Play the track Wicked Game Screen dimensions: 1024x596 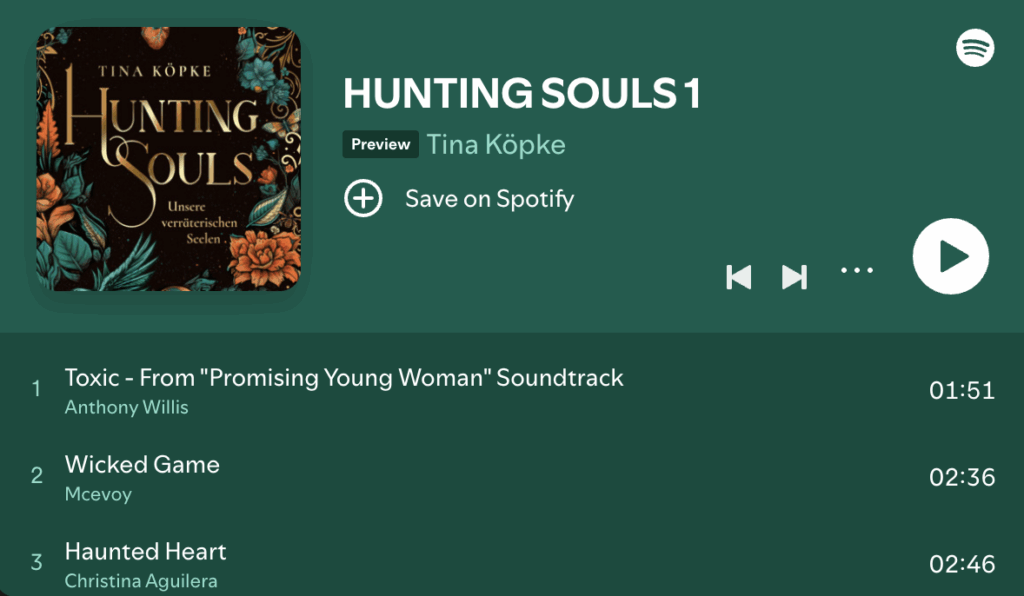[142, 464]
